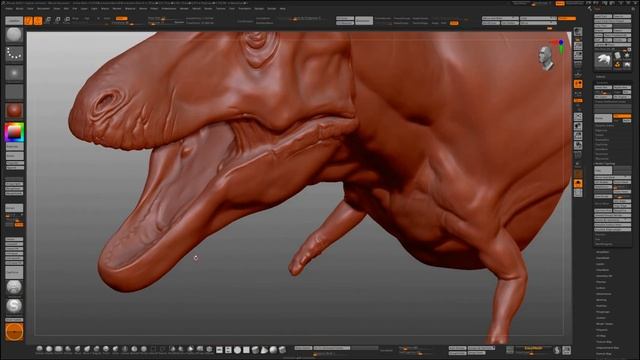The height and width of the screenshot is (360, 640).
Task: Click the topmost render icon on the right shelf
Action: (578, 32)
